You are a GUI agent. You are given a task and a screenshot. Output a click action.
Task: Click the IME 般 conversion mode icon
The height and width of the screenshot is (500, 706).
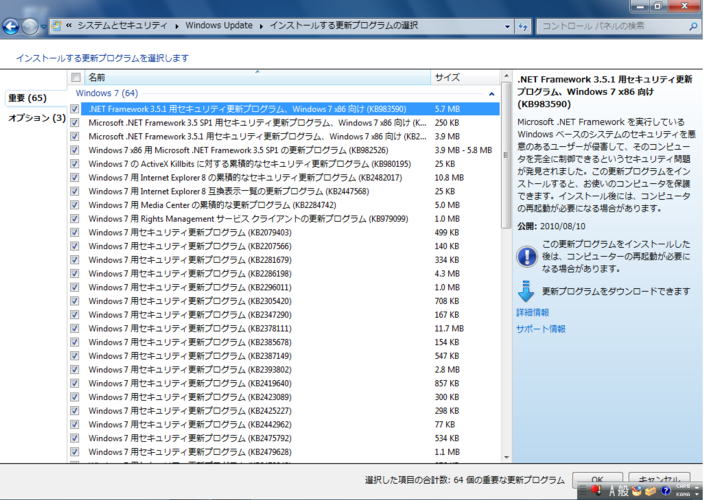coord(624,491)
